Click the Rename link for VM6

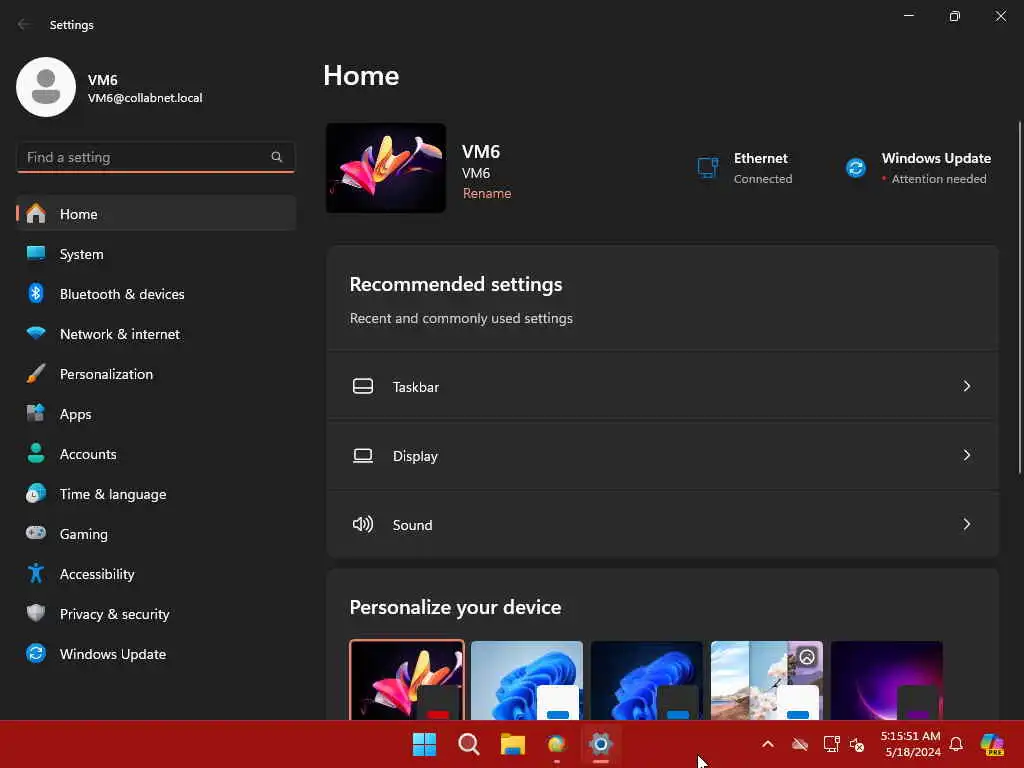coord(487,193)
